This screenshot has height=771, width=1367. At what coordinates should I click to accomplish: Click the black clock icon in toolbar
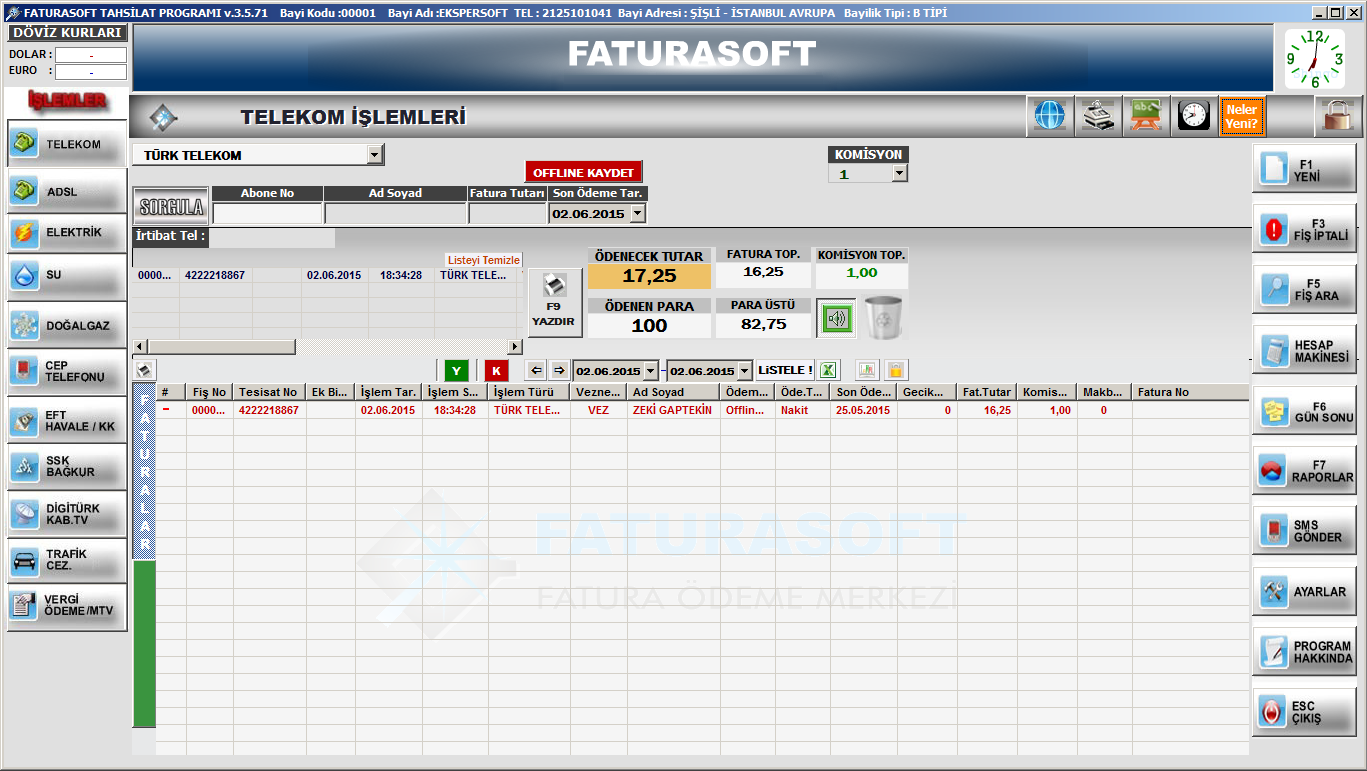(1194, 116)
